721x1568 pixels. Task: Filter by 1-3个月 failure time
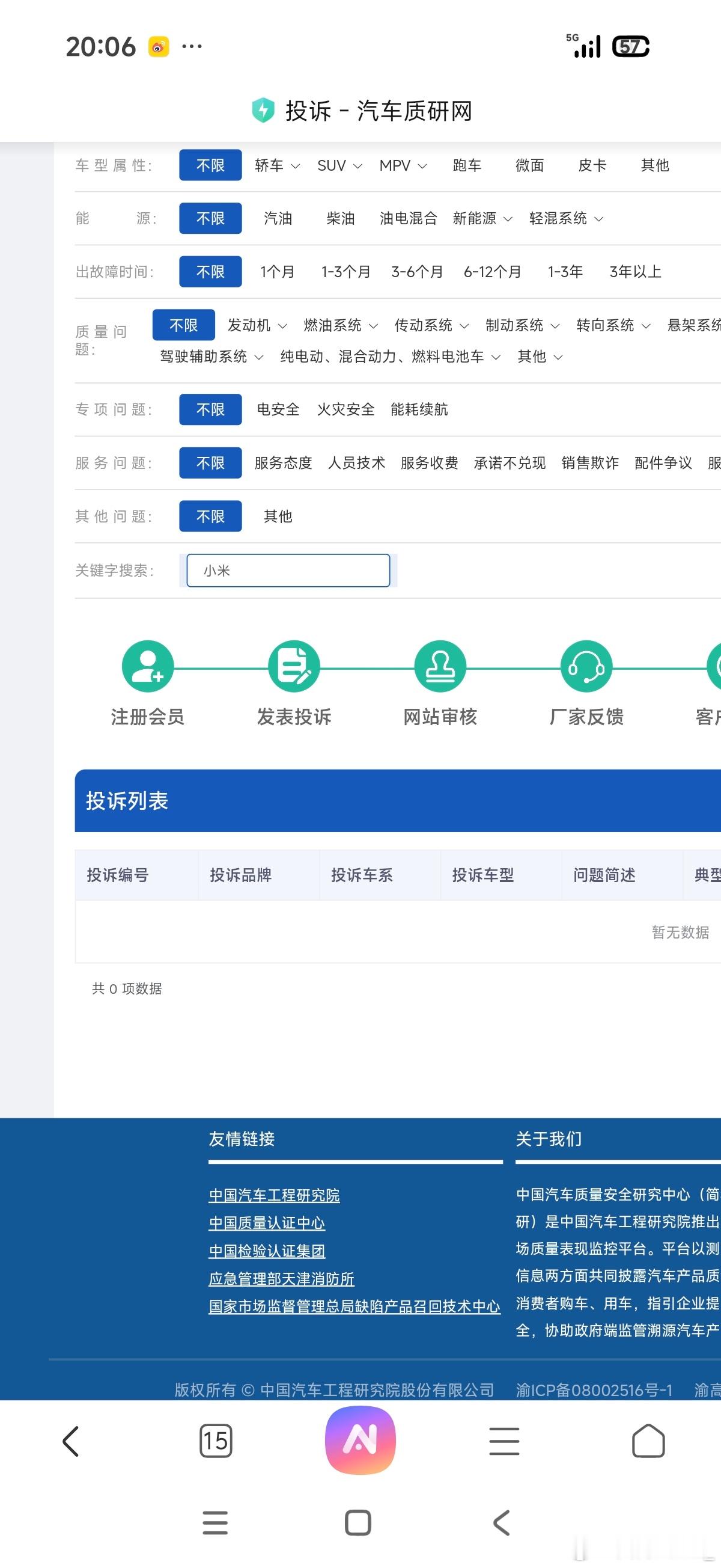345,272
